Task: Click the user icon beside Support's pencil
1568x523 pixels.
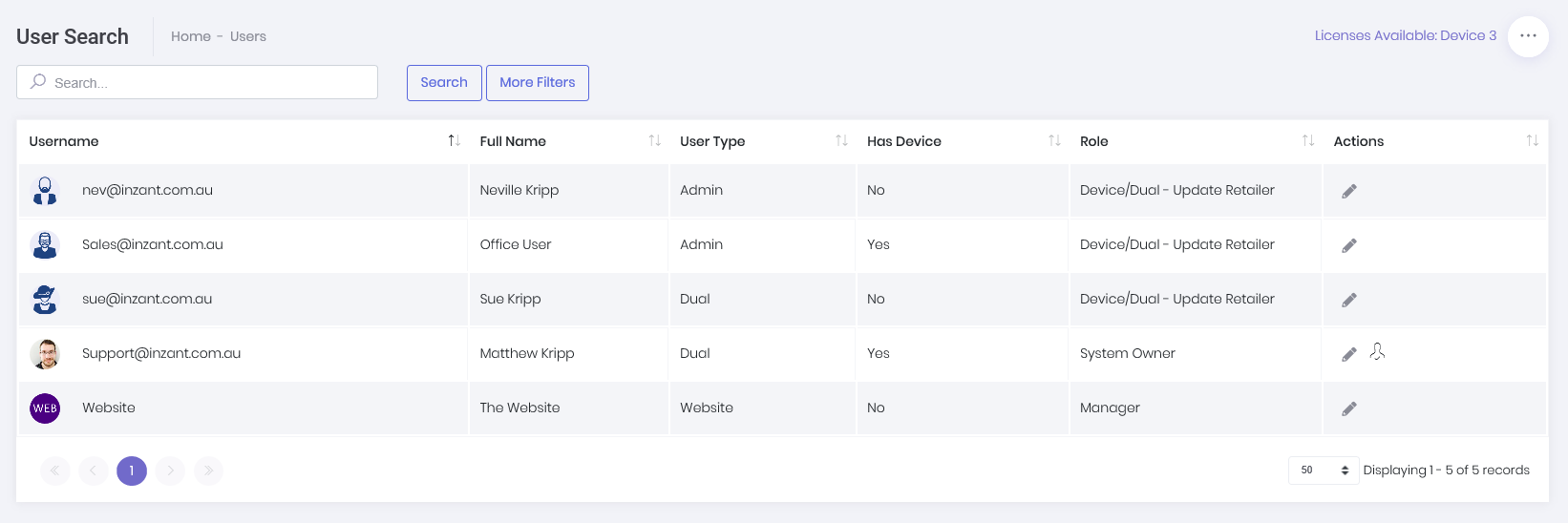Action: click(x=1377, y=352)
